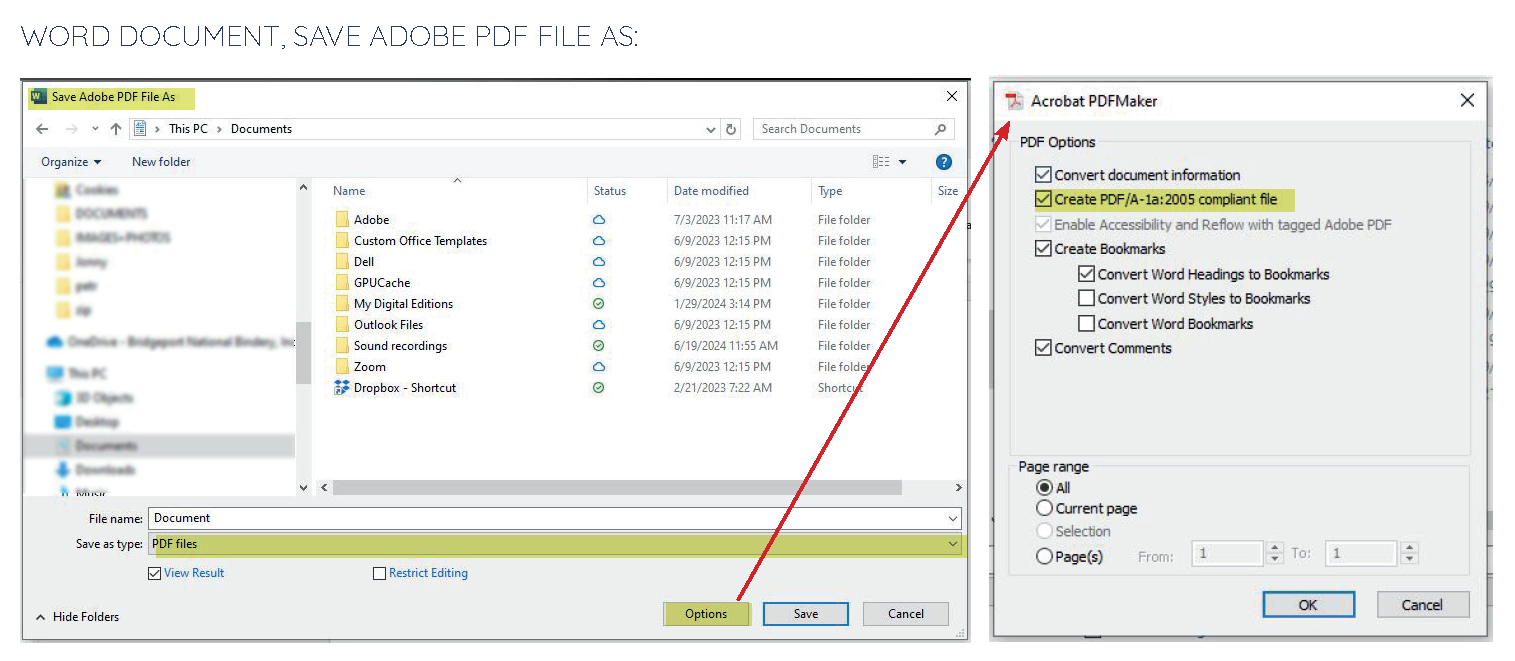Open the Help question mark icon
This screenshot has height=661, width=1515.
943,162
